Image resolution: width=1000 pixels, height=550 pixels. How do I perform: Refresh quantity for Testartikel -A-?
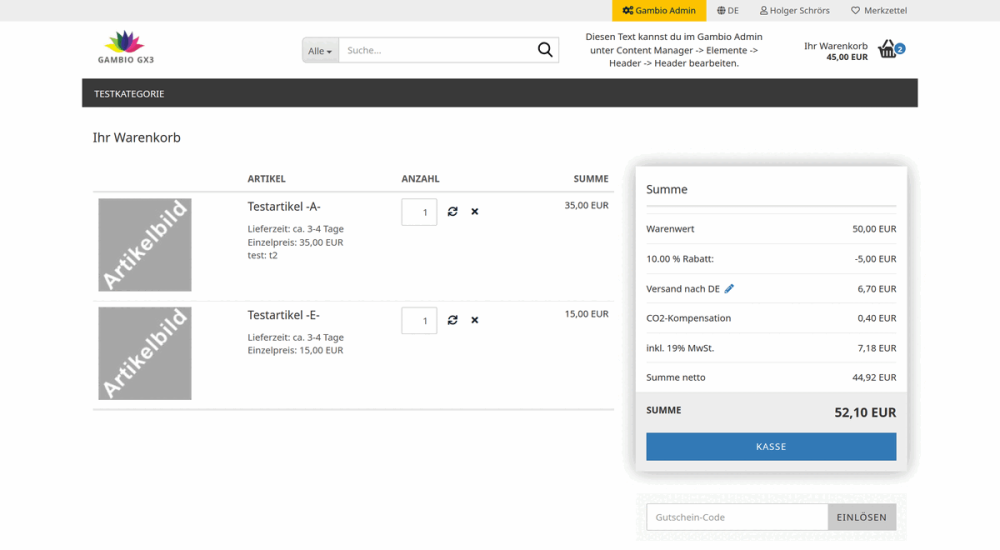[453, 212]
